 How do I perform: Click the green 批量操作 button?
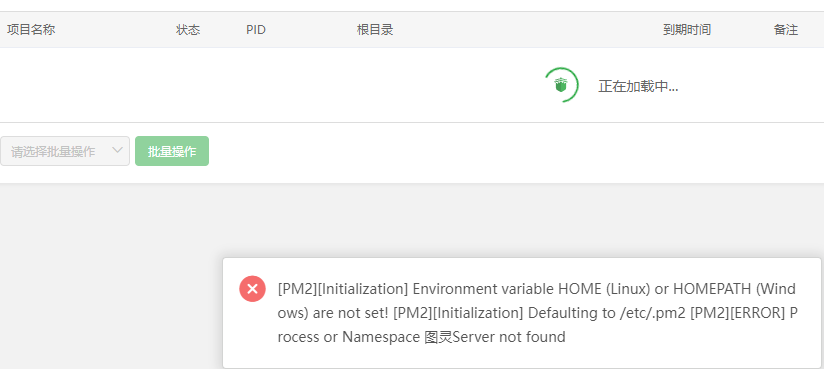point(172,151)
